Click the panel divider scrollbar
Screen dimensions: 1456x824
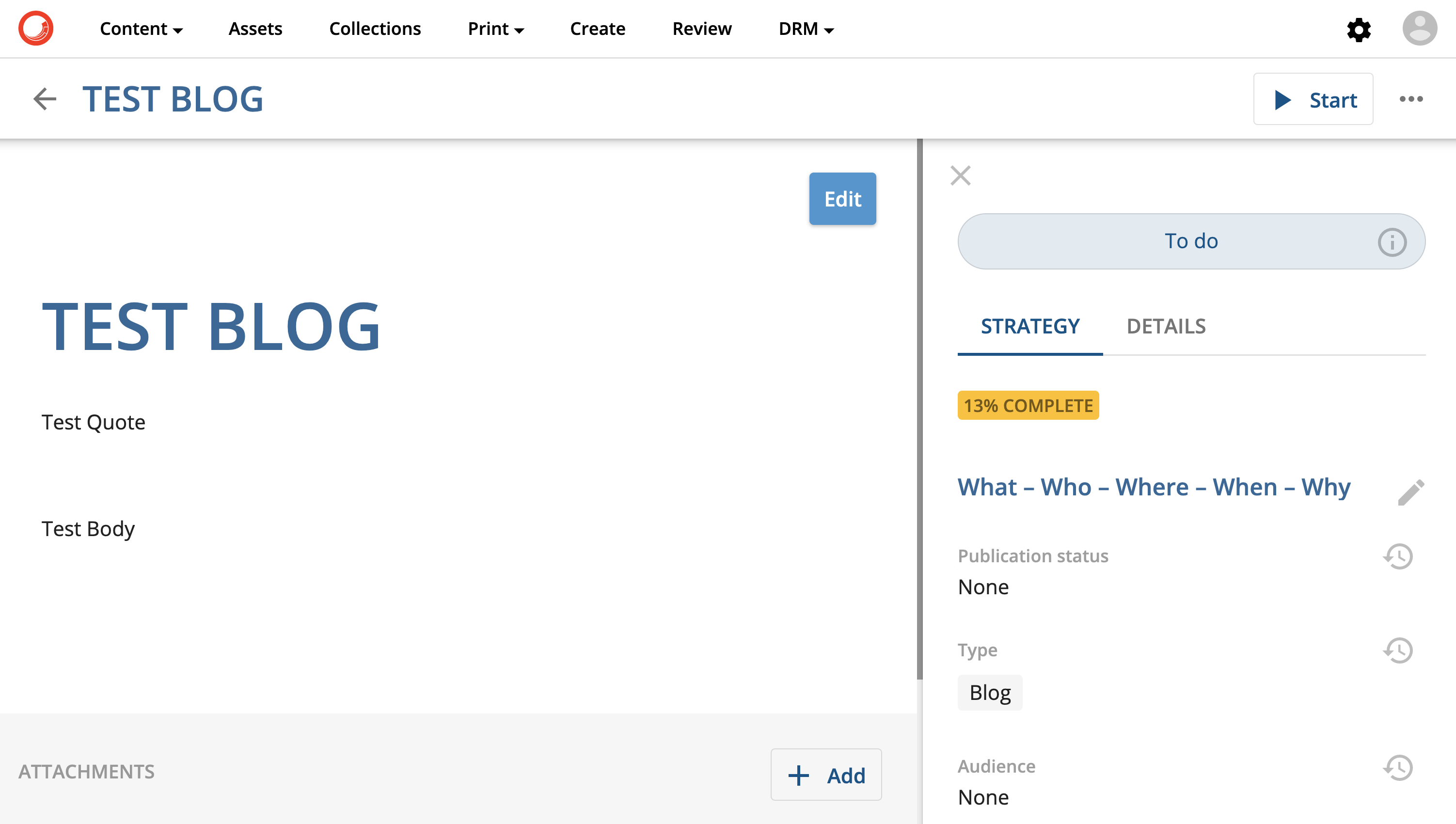click(919, 409)
